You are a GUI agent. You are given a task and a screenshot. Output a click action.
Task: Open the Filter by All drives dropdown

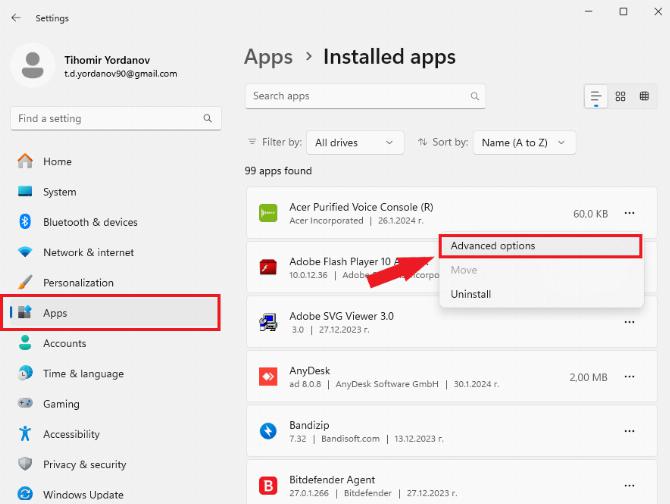[x=355, y=143]
